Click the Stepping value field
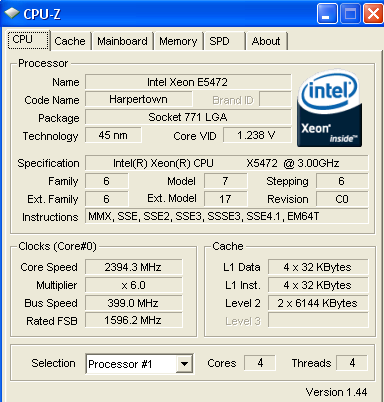 tap(342, 181)
